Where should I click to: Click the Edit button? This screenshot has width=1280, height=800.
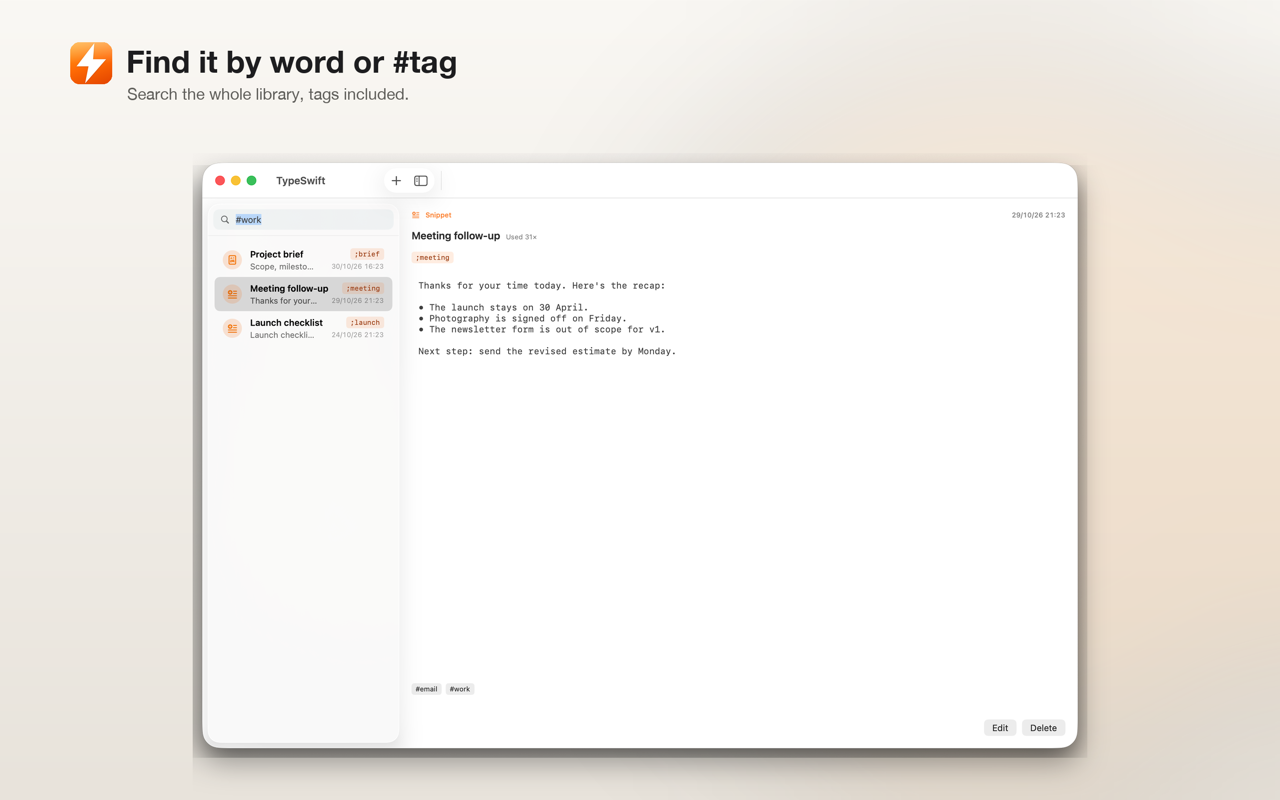(x=1000, y=728)
